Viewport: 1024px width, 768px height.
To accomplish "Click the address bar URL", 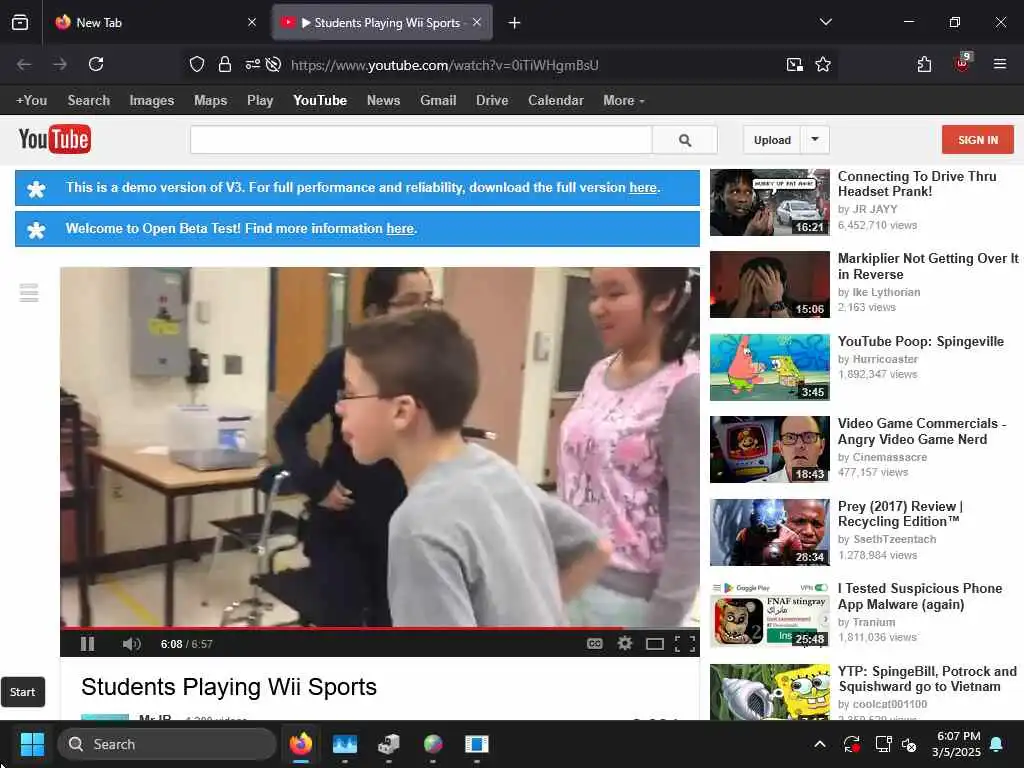I will pyautogui.click(x=445, y=65).
